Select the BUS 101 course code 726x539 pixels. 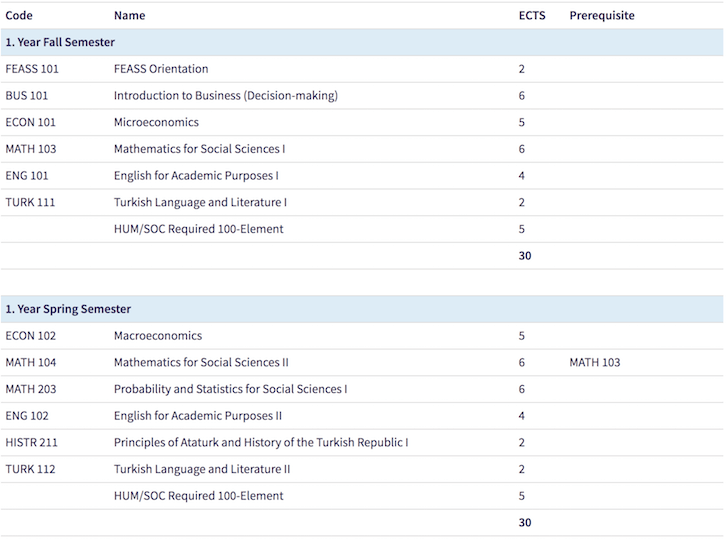[x=27, y=96]
